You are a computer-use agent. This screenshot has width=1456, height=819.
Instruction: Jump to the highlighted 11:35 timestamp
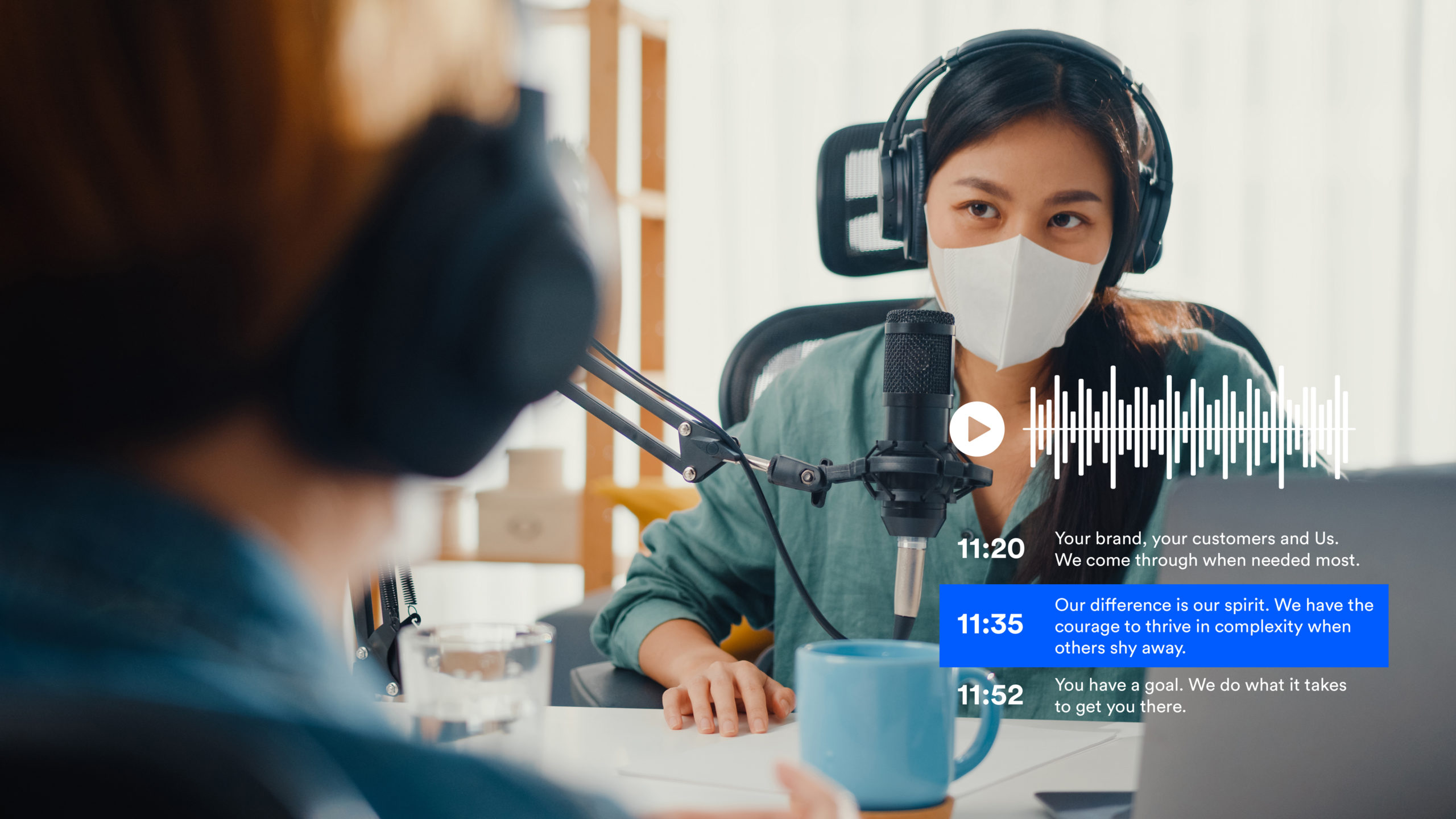pos(990,624)
